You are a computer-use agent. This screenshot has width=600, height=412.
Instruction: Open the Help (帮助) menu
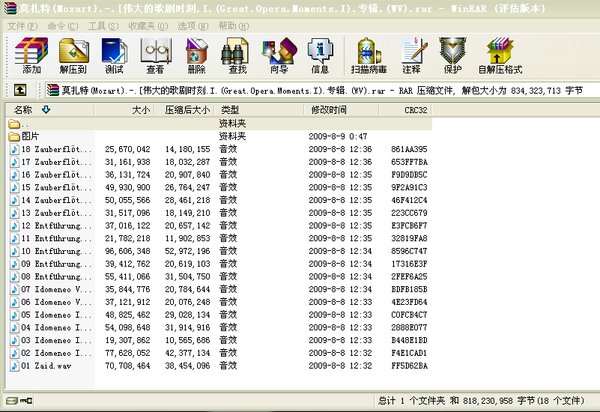(x=233, y=26)
